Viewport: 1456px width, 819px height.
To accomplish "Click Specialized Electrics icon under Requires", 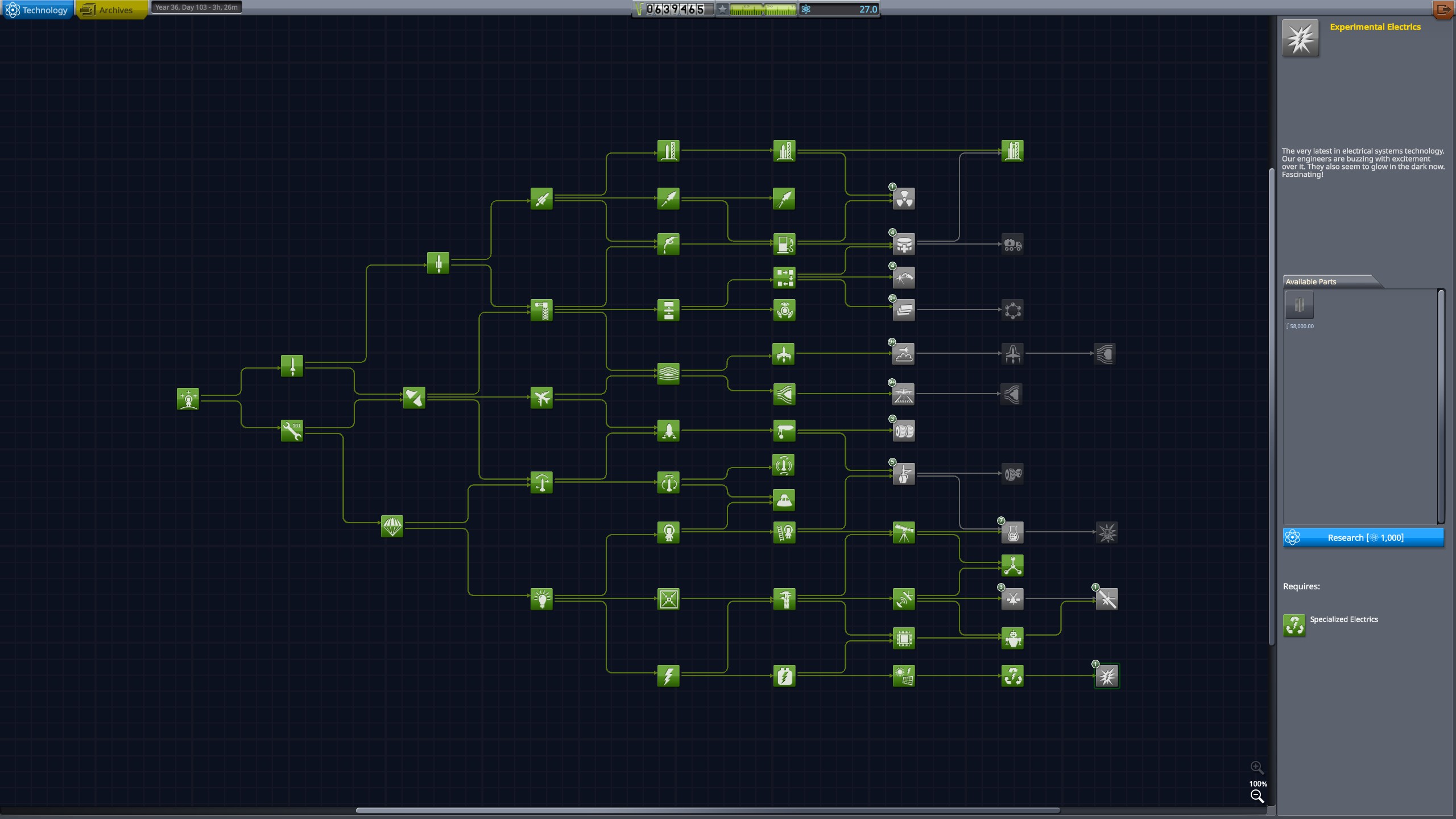I will click(1294, 626).
